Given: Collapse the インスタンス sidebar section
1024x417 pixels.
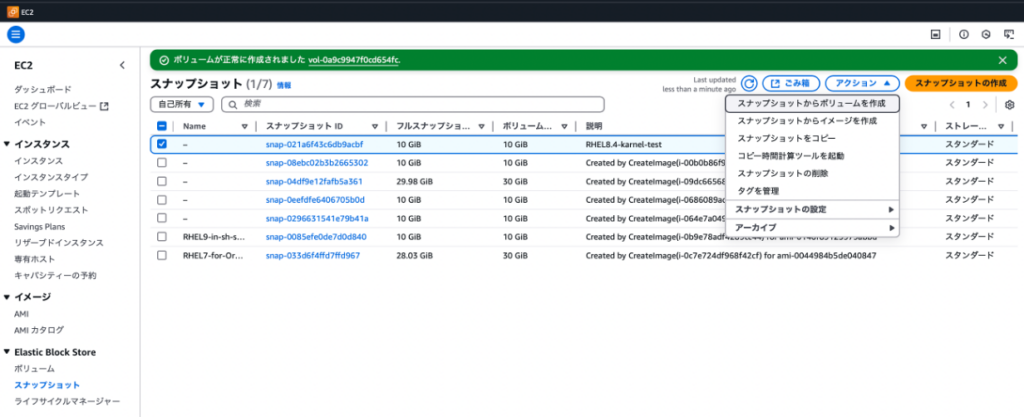Looking at the screenshot, I should tap(8, 144).
